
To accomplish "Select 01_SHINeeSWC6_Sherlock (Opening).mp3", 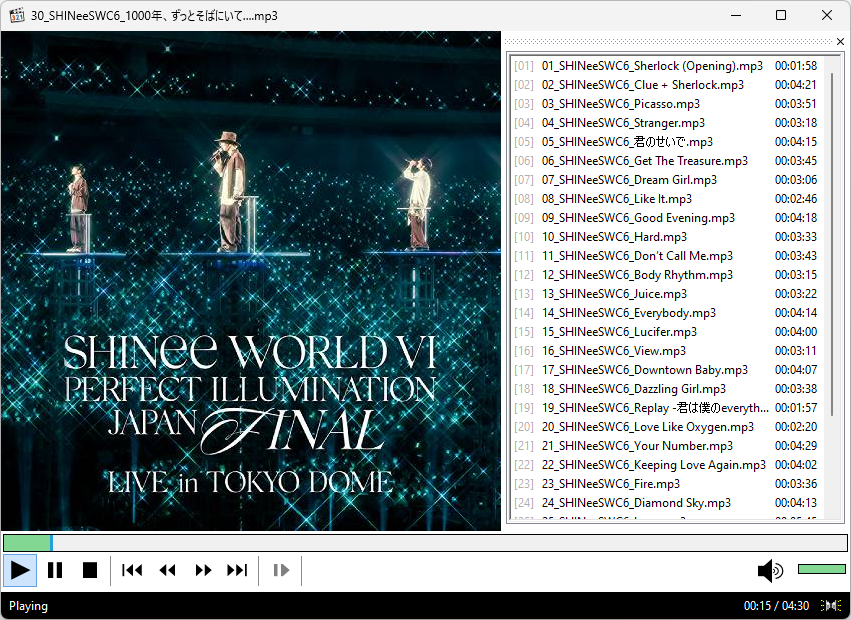I will 666,66.
